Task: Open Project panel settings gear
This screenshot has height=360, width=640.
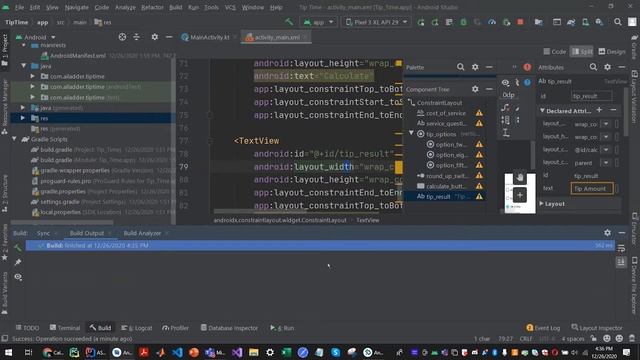Action: tap(155, 37)
